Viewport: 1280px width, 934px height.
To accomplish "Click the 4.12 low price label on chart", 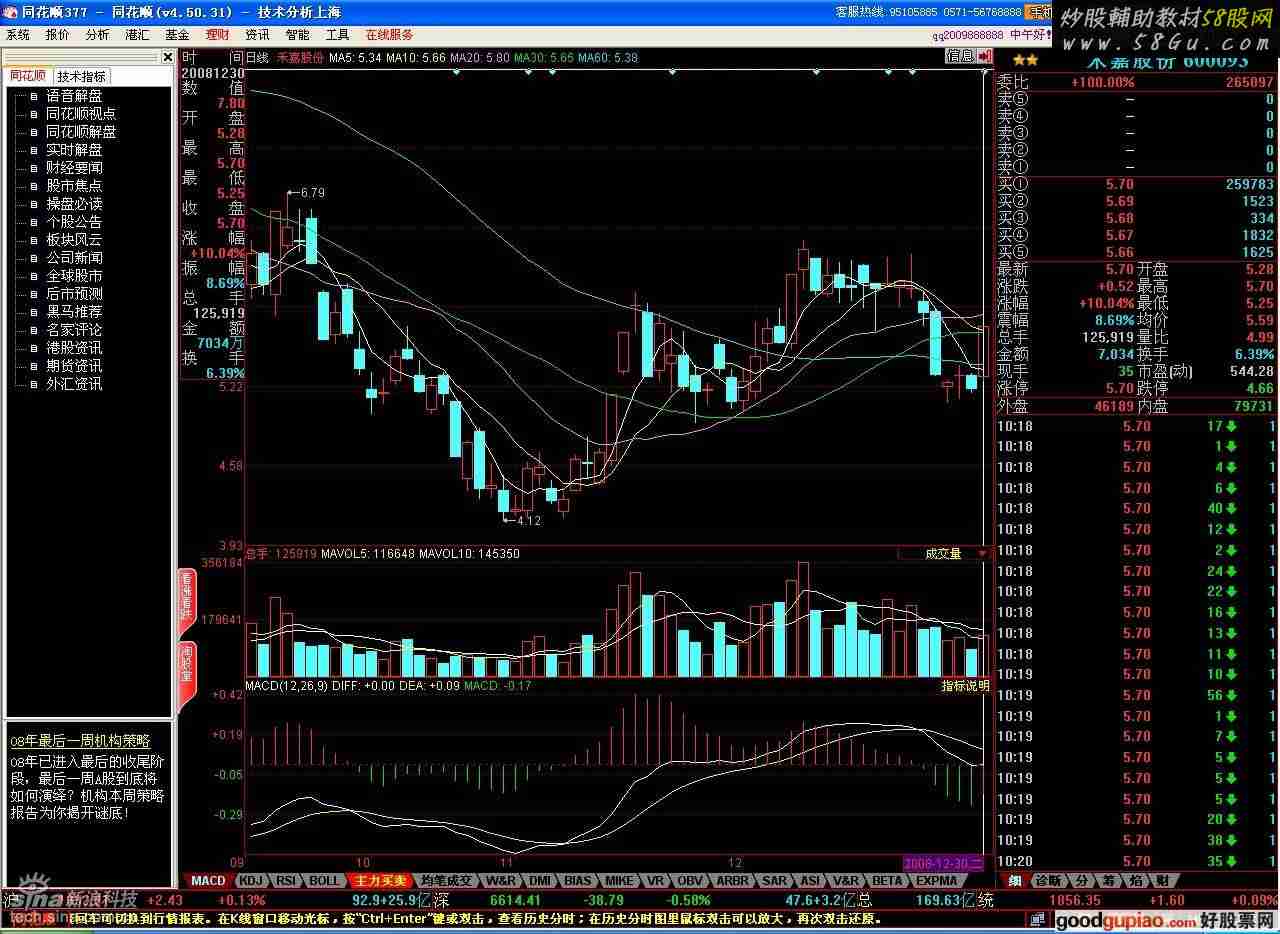I will click(528, 520).
